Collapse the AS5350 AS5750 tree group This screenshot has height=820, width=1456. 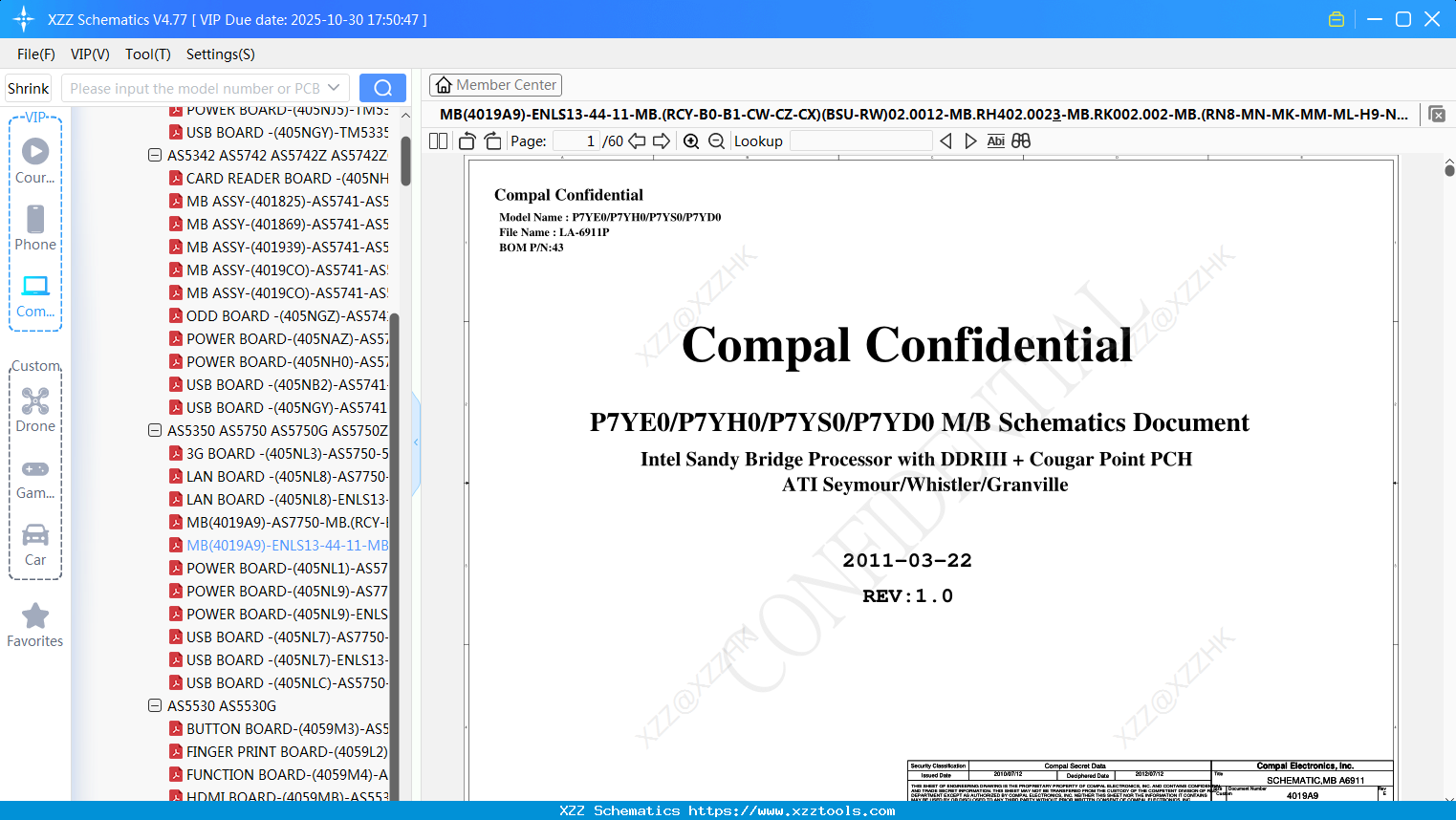click(x=155, y=430)
